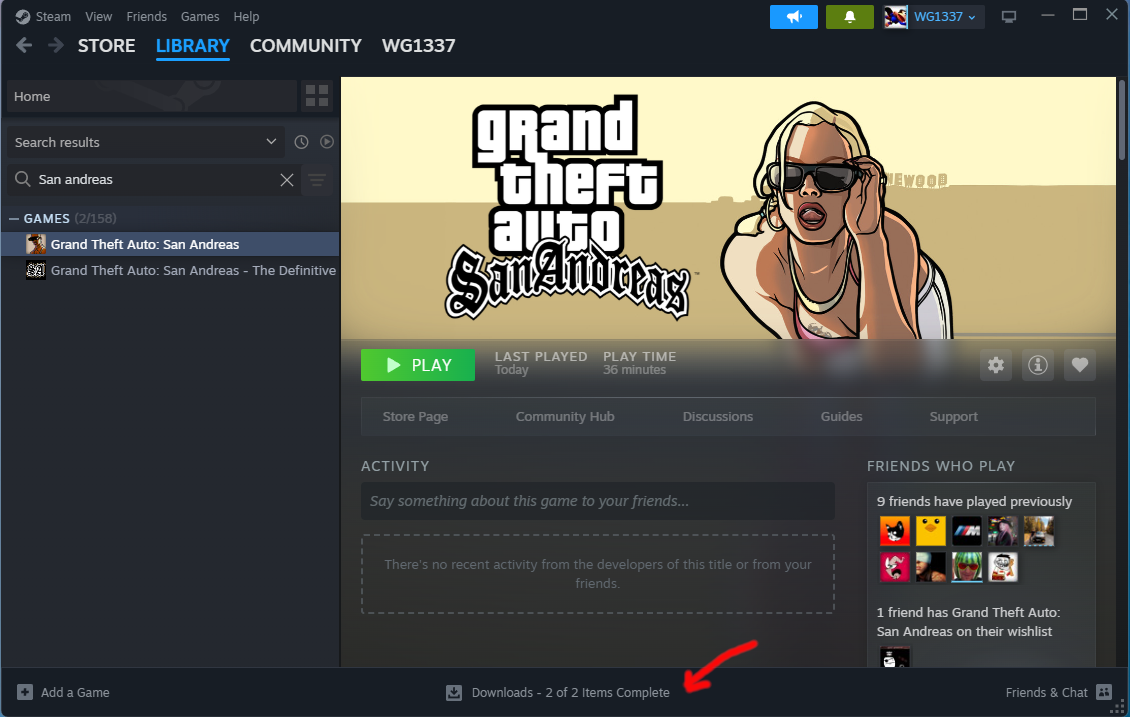Open the Discussions link
This screenshot has height=717, width=1130.
coord(718,417)
